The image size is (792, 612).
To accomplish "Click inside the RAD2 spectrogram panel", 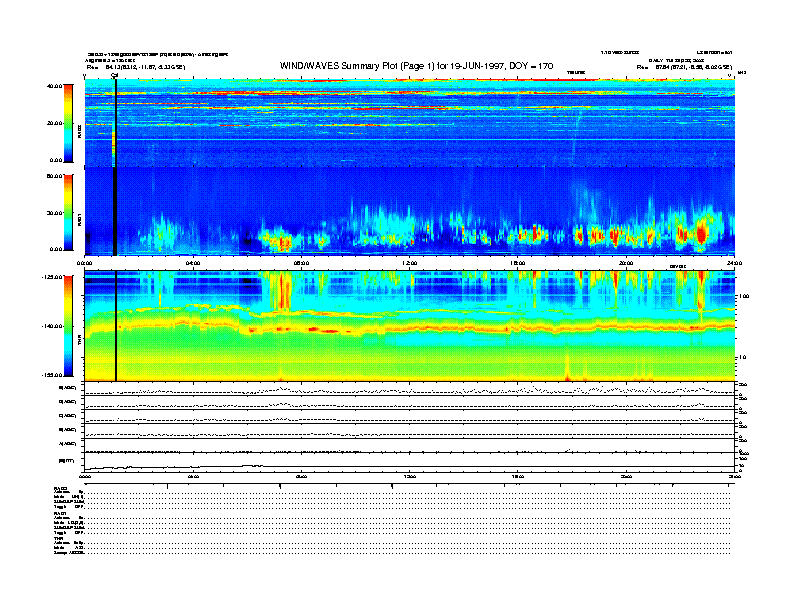I will coord(409,123).
